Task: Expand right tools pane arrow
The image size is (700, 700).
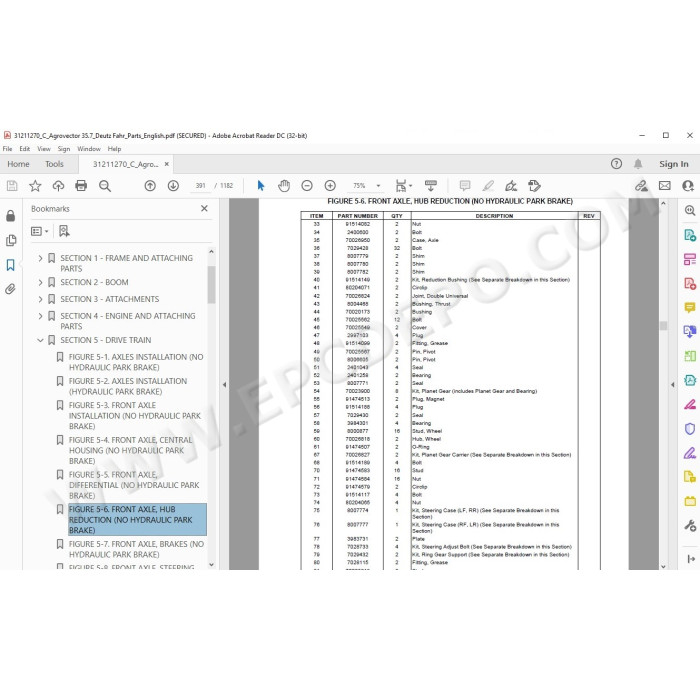Action: point(673,384)
